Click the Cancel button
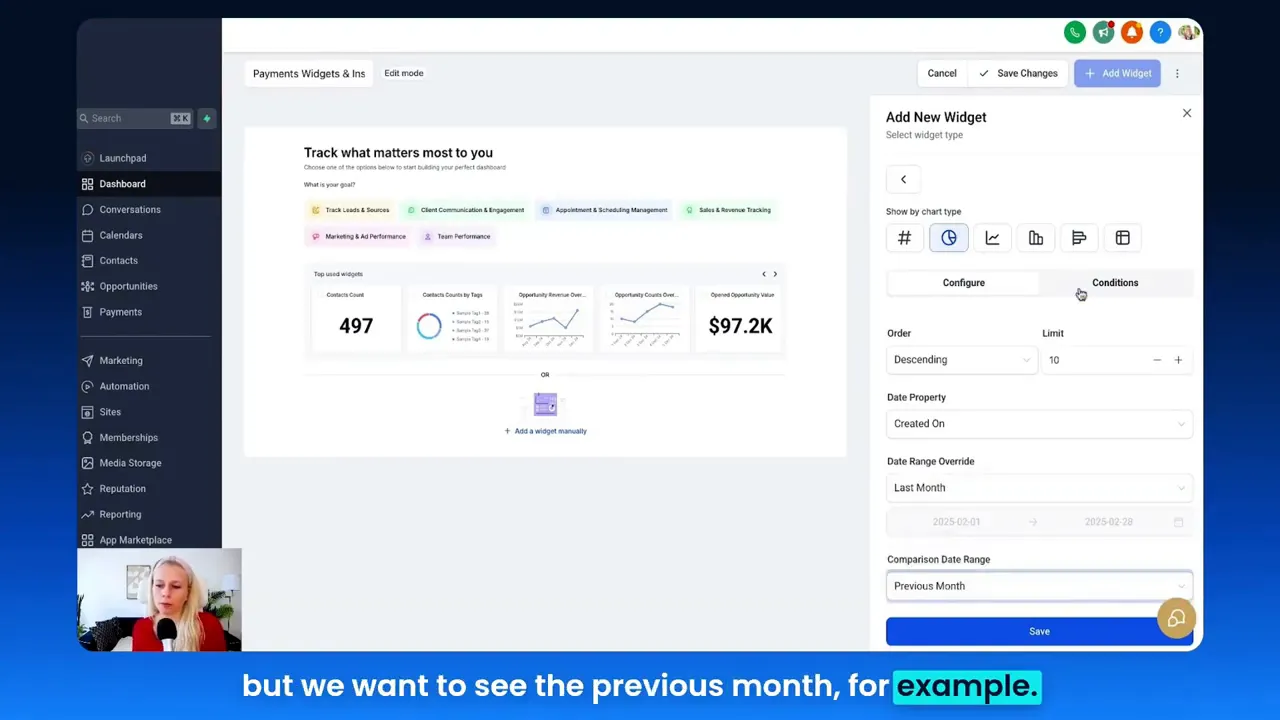 [x=942, y=73]
